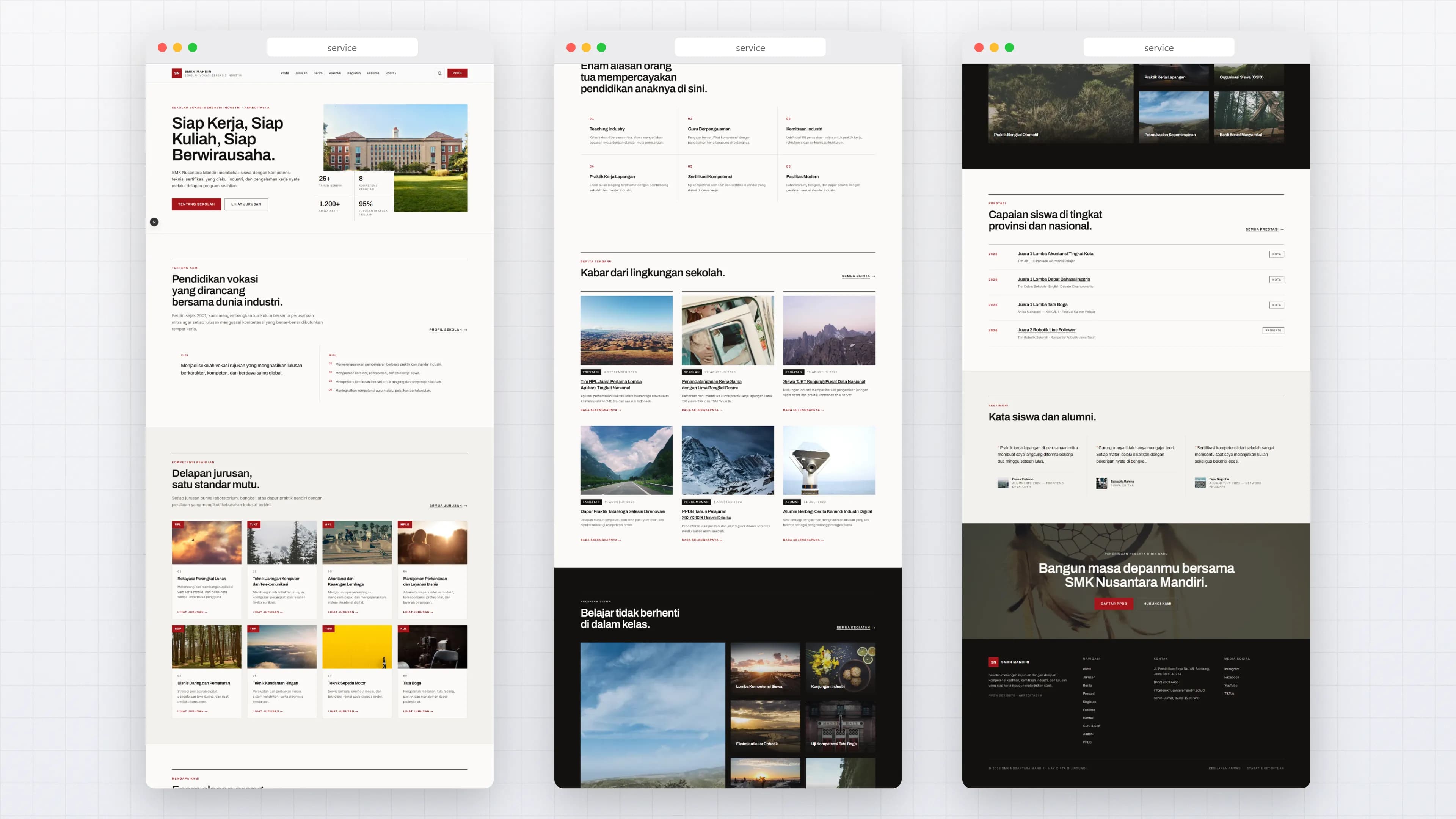Click the info@smknusantaramandiri.sch.id email

click(1179, 690)
